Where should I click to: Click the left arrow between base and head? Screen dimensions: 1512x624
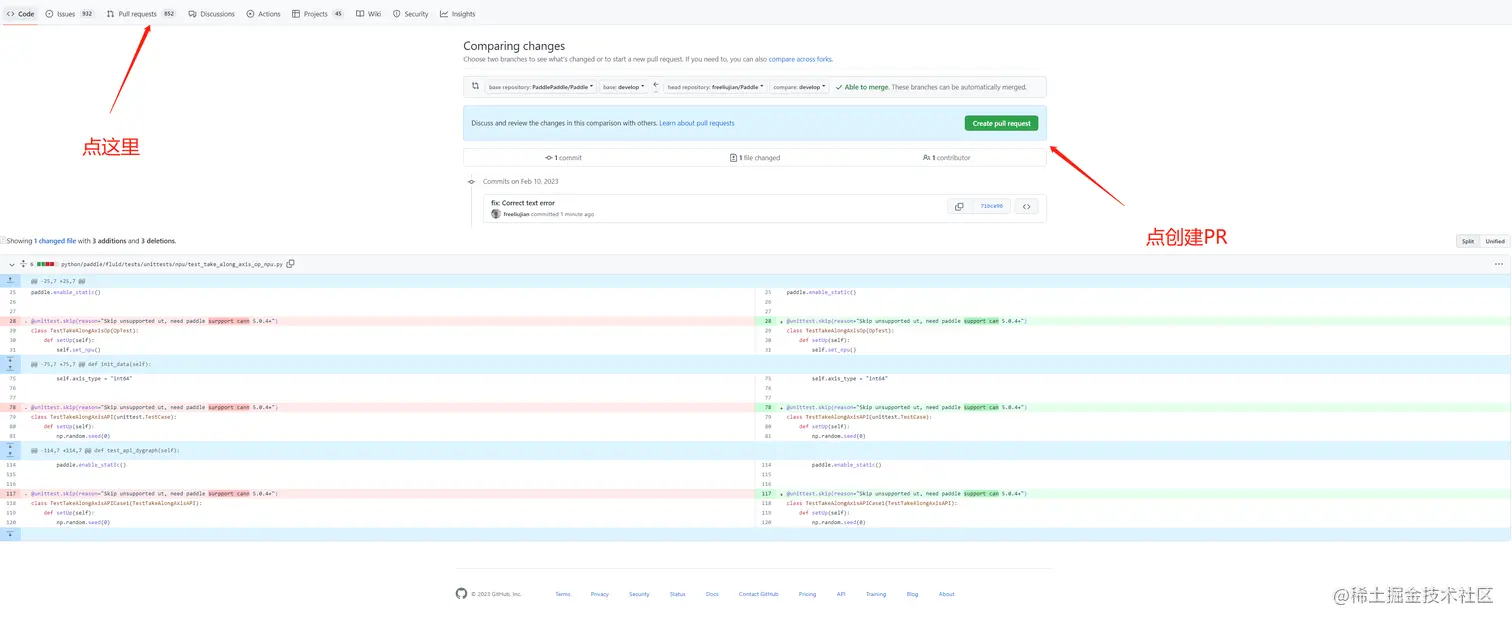point(656,86)
